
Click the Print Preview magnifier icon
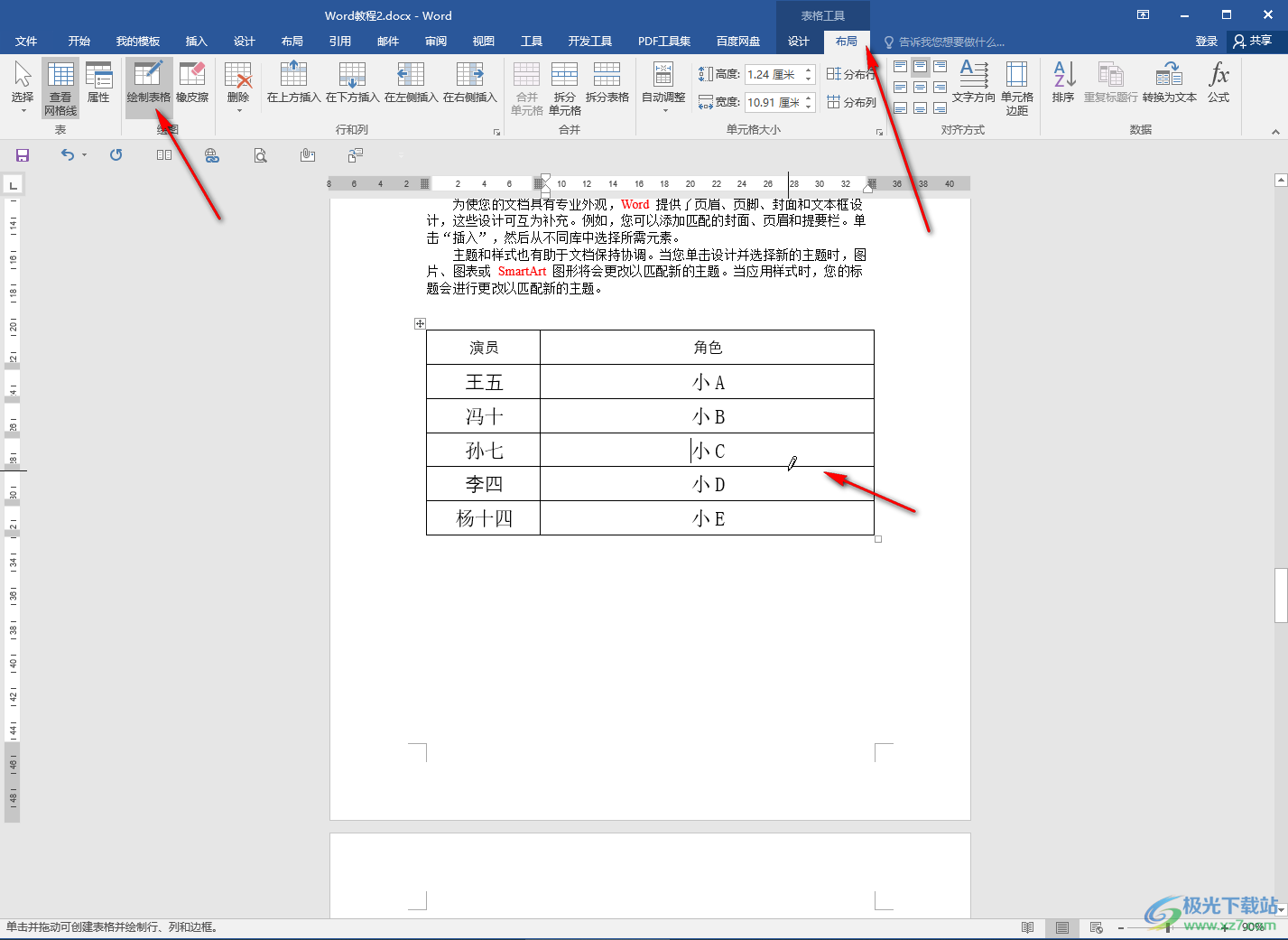coord(260,155)
